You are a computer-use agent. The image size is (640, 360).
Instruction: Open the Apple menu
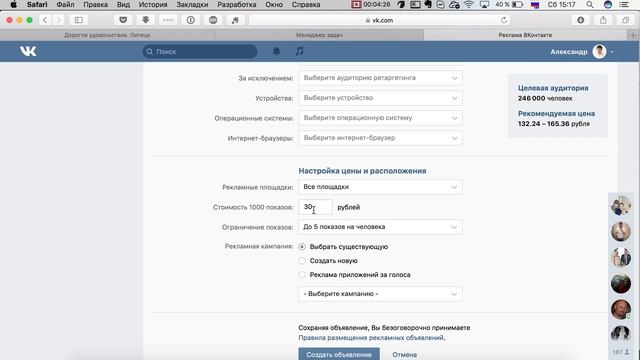[13, 4]
